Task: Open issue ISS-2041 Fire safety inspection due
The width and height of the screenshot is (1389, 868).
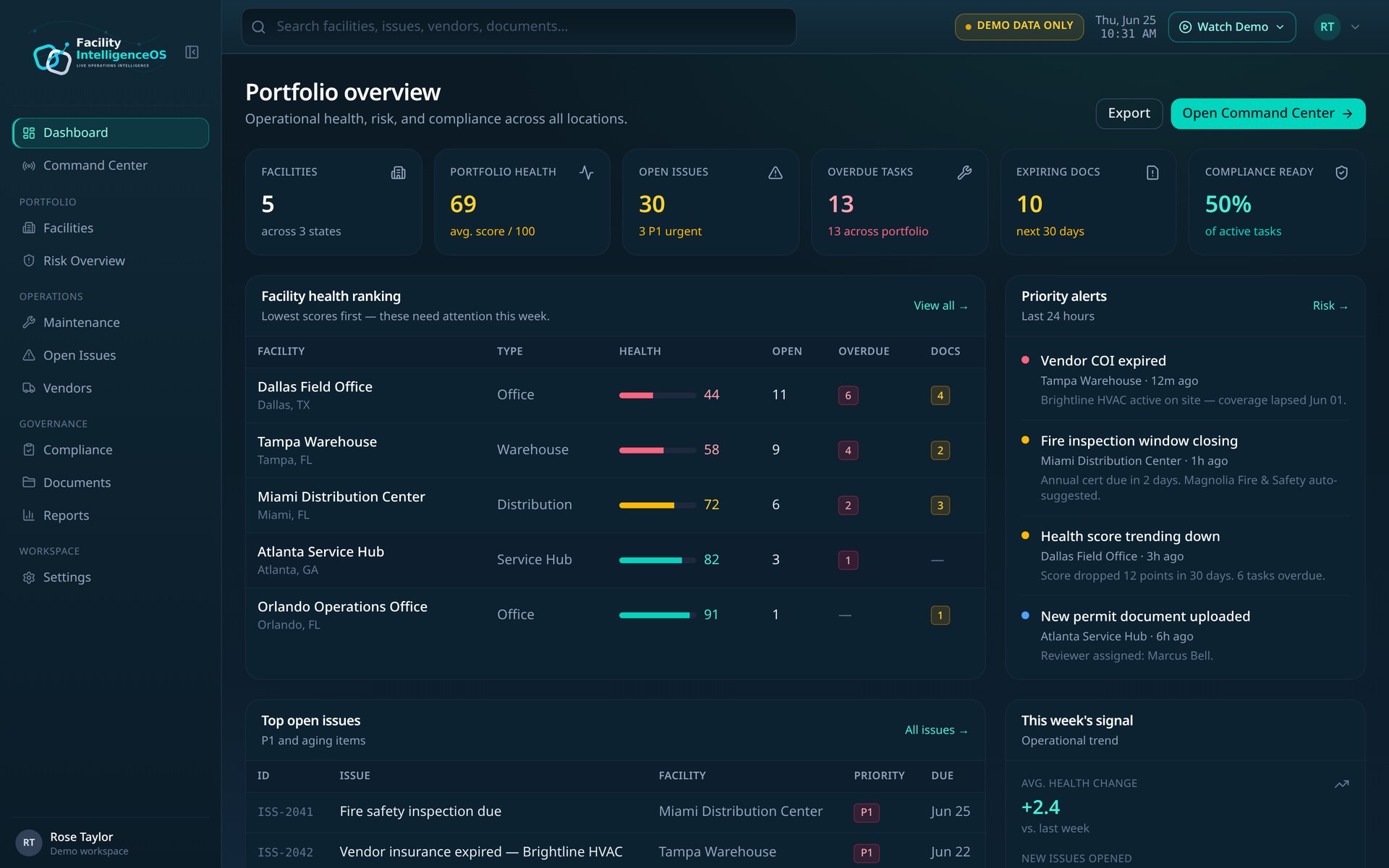Action: (x=615, y=812)
